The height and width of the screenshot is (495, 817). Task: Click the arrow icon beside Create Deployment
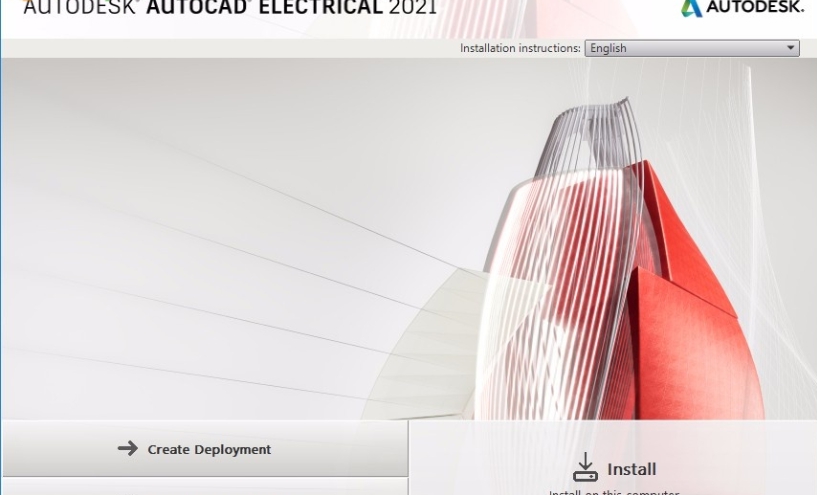(128, 448)
